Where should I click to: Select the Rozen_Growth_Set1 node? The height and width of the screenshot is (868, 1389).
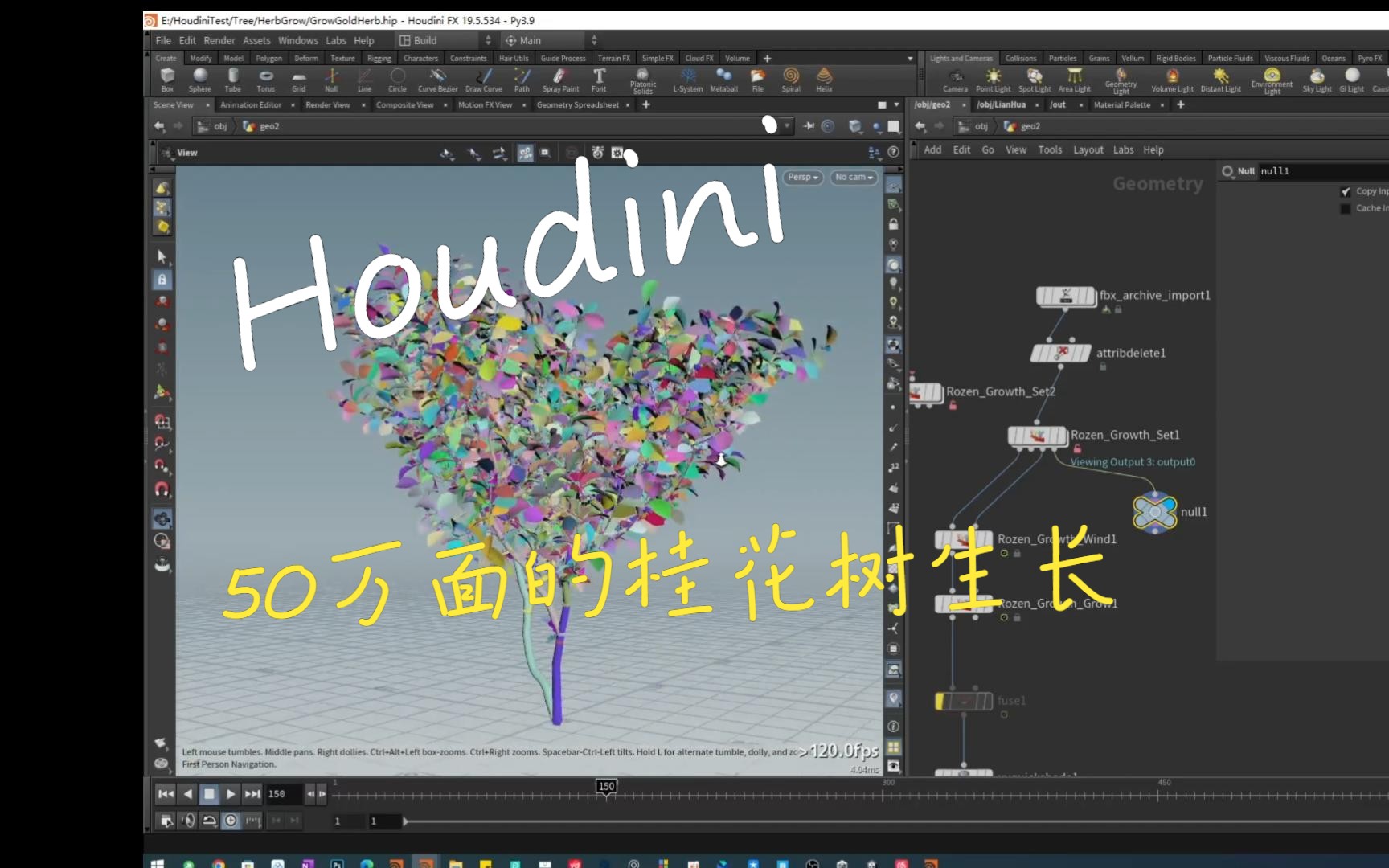(x=1038, y=436)
